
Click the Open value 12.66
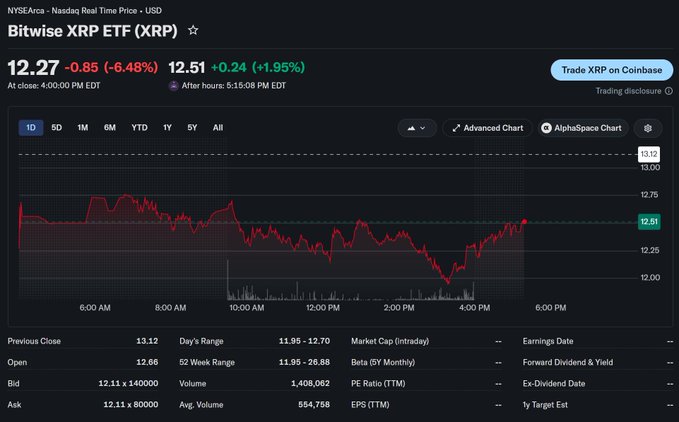147,362
